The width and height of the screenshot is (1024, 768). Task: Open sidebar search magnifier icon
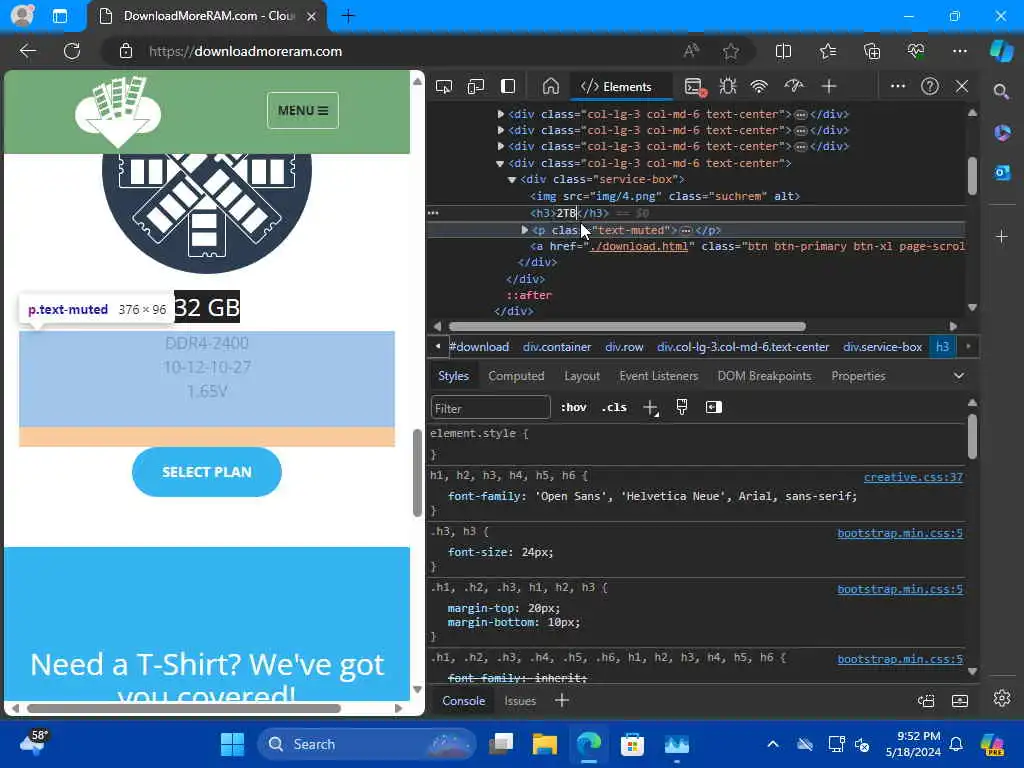click(x=1002, y=91)
